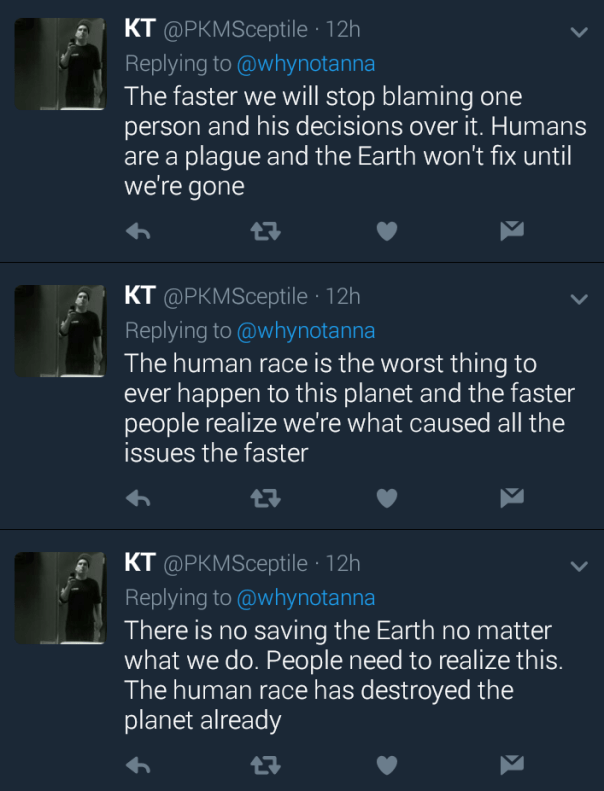Open the third tweet's dropdown chevron
604x791 pixels.
pyautogui.click(x=578, y=566)
